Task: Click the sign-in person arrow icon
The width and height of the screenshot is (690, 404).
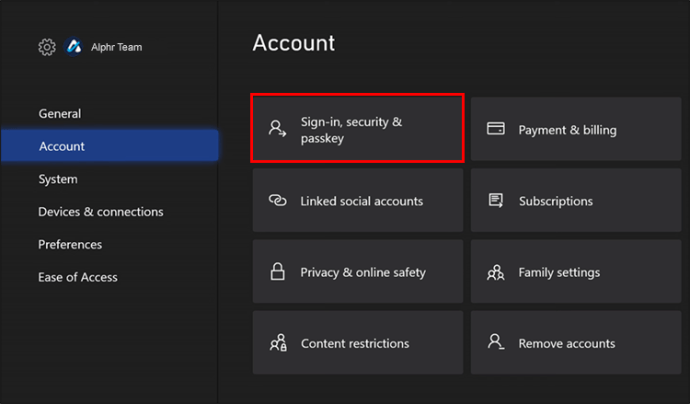Action: 277,129
